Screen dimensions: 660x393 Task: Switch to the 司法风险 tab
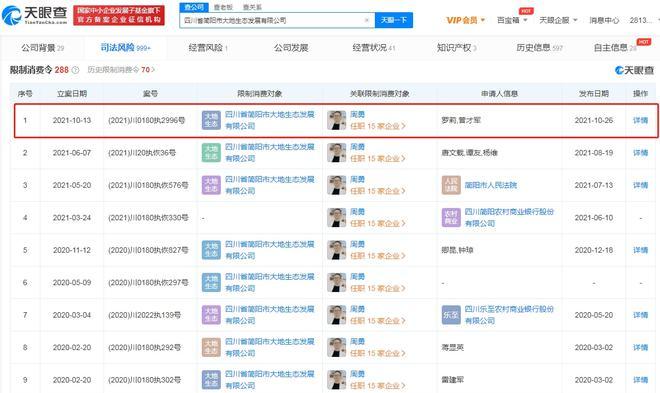point(125,48)
